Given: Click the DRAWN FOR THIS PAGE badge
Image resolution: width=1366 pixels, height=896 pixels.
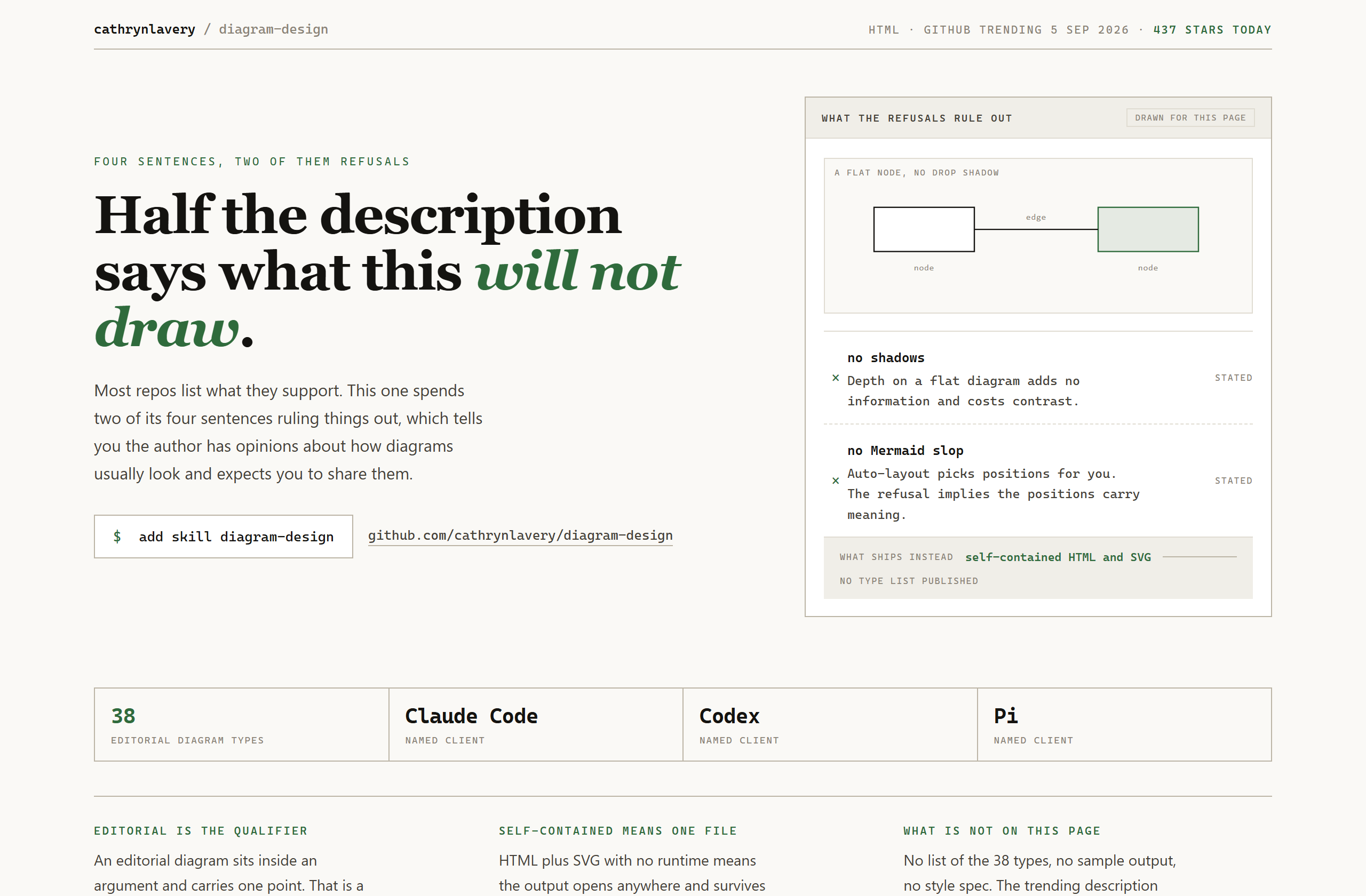Looking at the screenshot, I should [x=1190, y=117].
